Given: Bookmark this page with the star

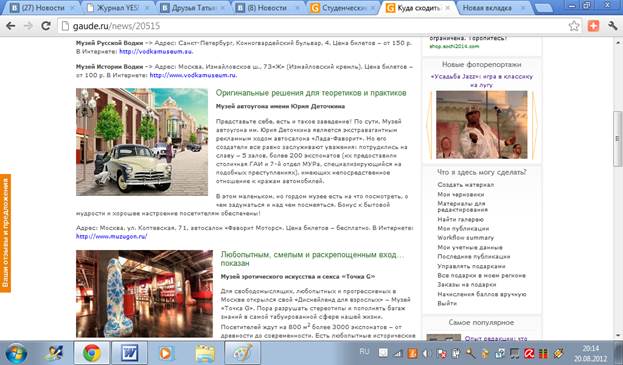Looking at the screenshot, I should [574, 26].
